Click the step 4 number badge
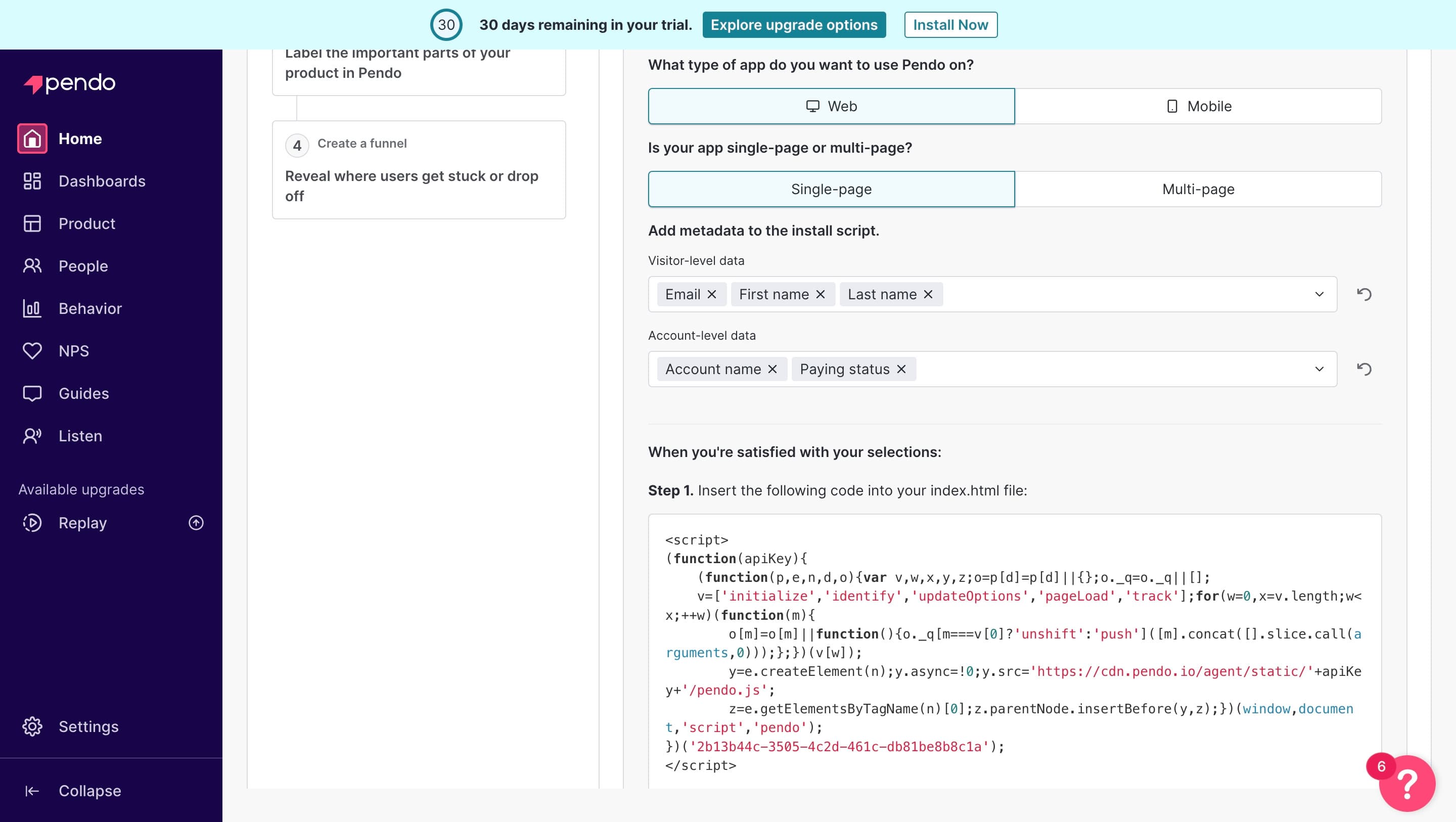The image size is (1456, 822). [297, 145]
